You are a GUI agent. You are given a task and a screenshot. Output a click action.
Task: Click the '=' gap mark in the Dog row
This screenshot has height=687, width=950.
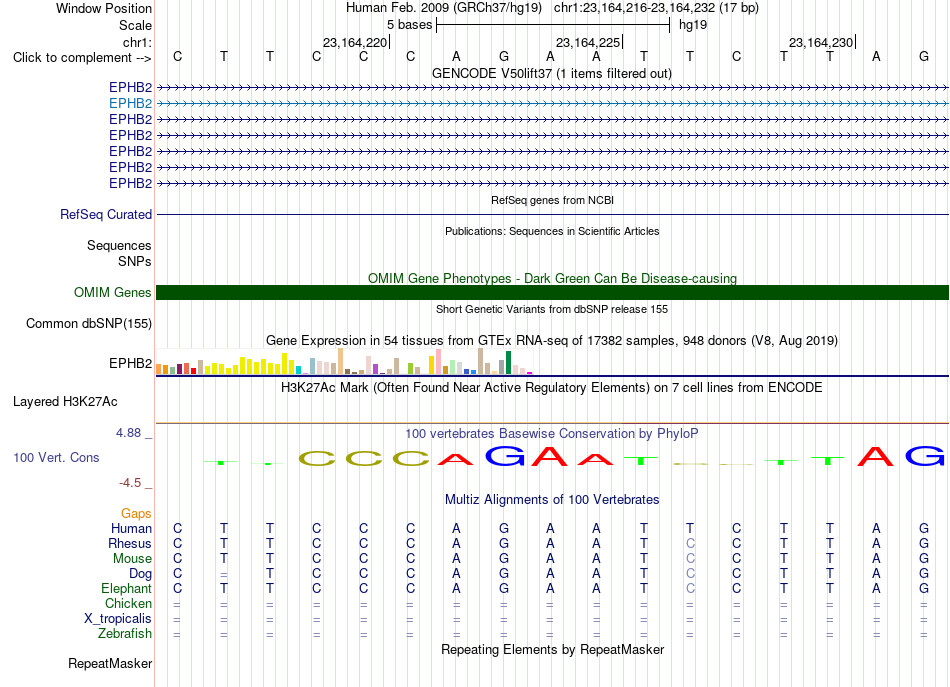[224, 574]
